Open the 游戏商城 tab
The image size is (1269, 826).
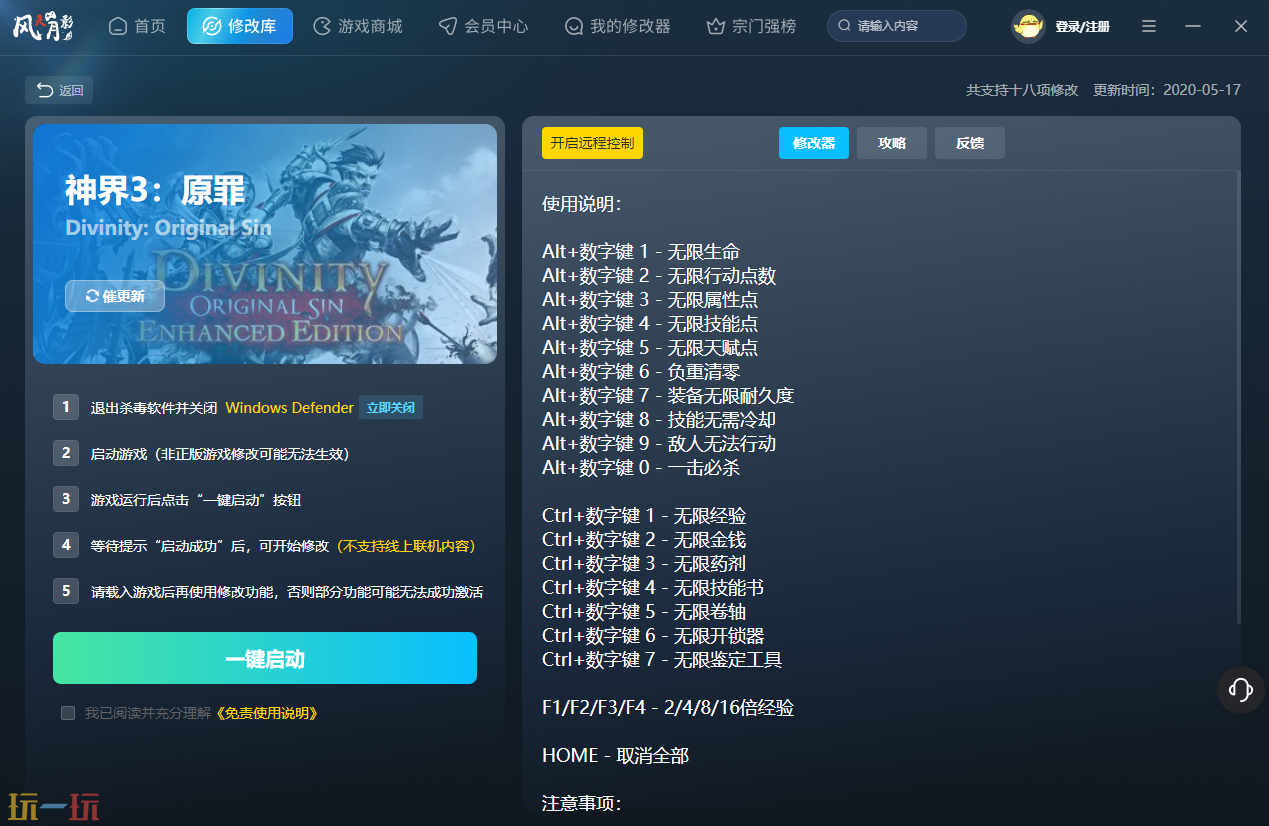(x=358, y=26)
